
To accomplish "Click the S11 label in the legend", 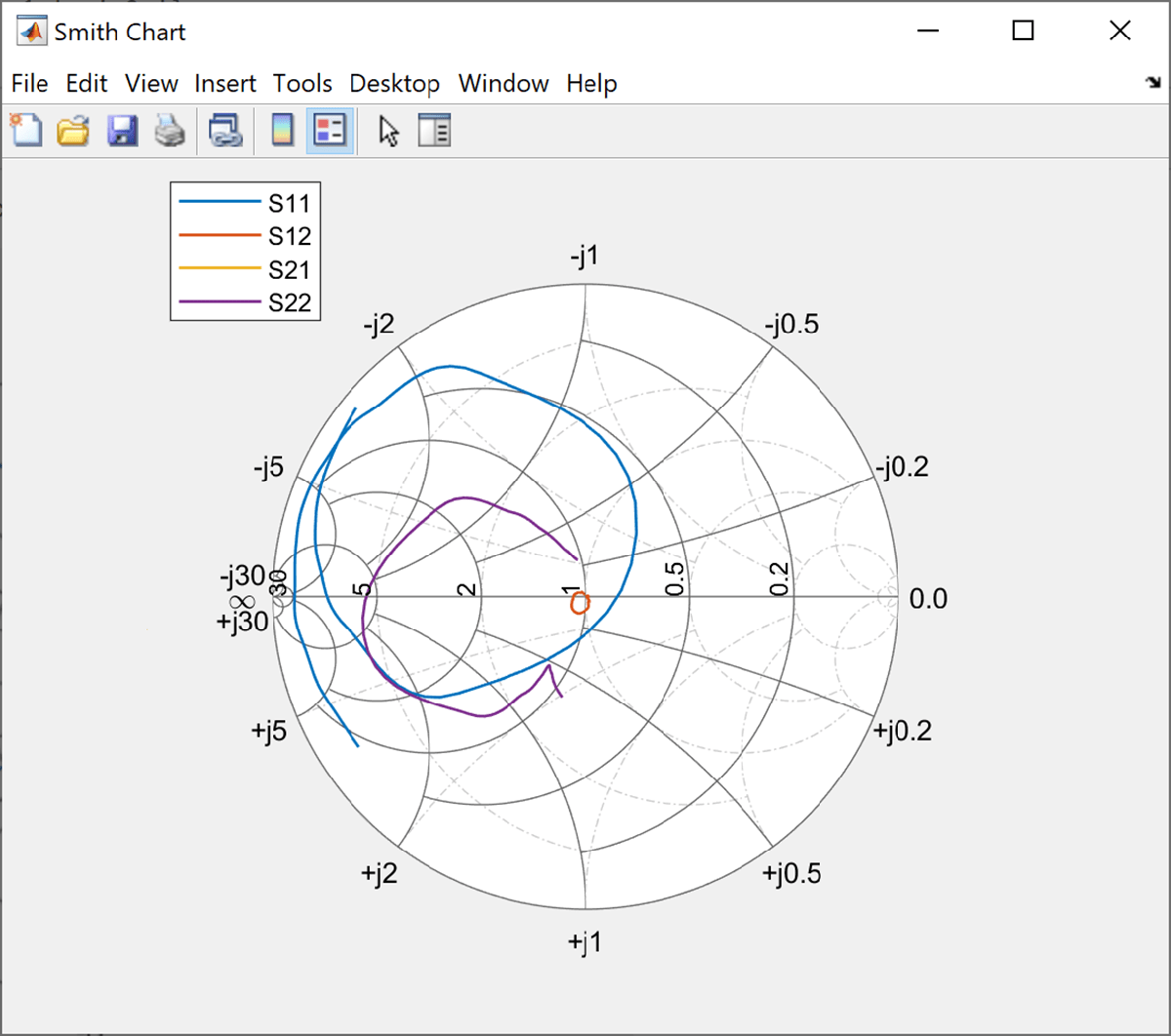I will (x=290, y=203).
